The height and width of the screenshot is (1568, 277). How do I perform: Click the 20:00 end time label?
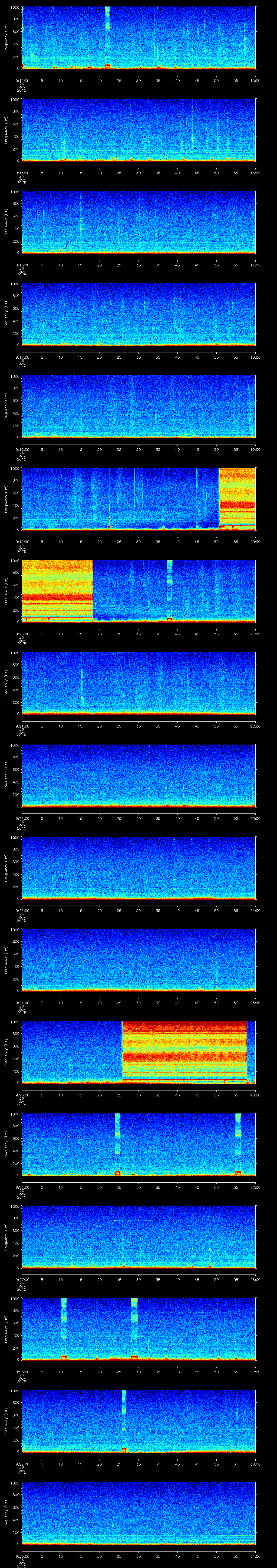(255, 542)
